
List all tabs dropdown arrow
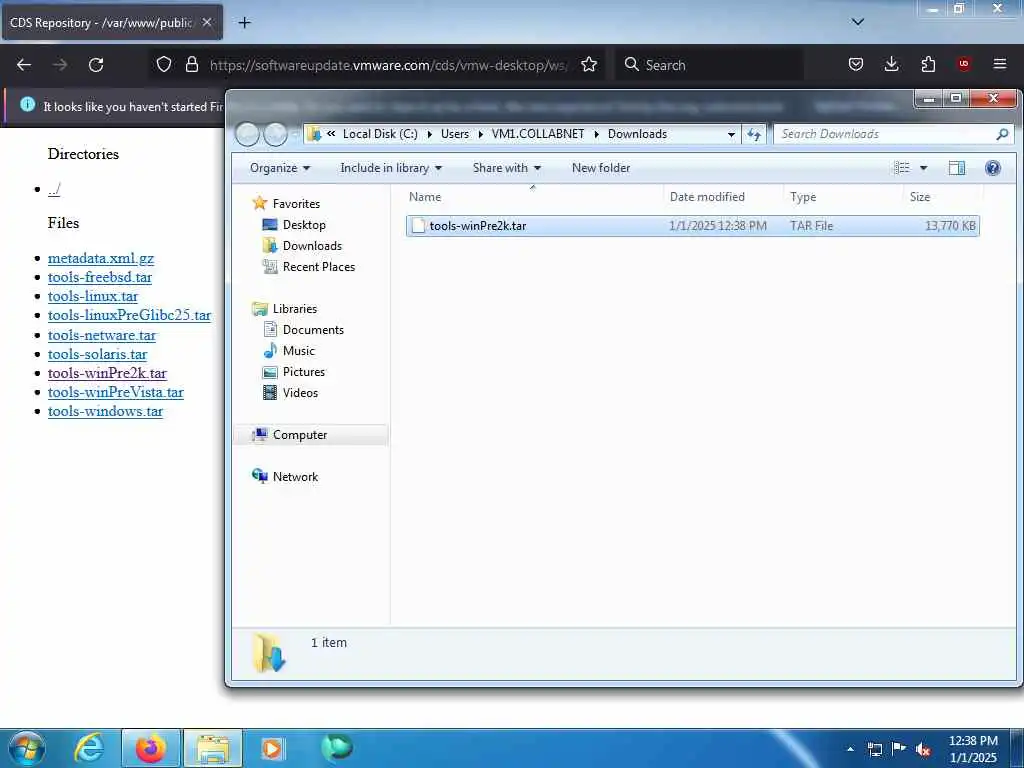coord(858,22)
